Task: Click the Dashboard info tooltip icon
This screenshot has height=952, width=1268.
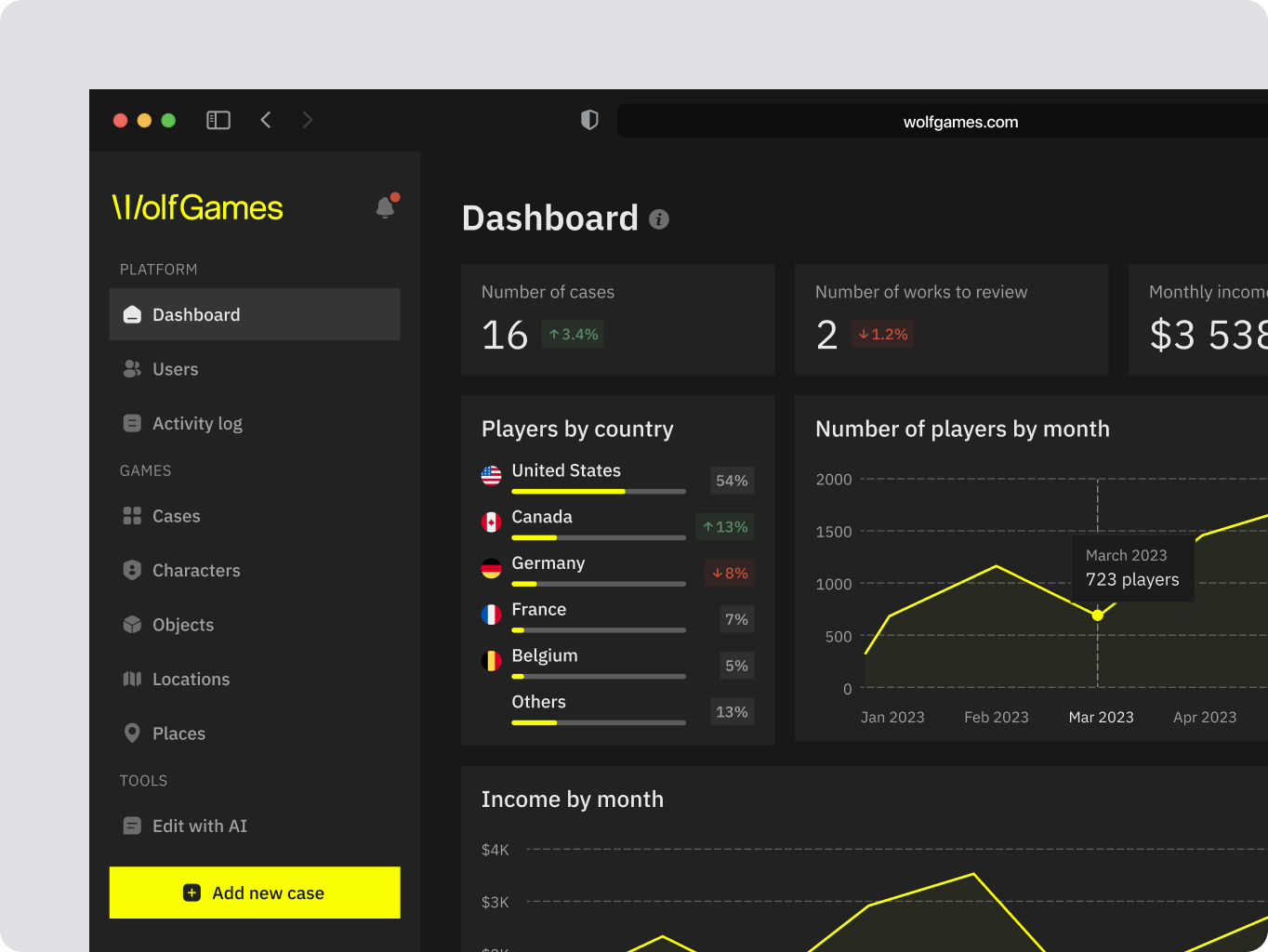Action: coord(660,220)
